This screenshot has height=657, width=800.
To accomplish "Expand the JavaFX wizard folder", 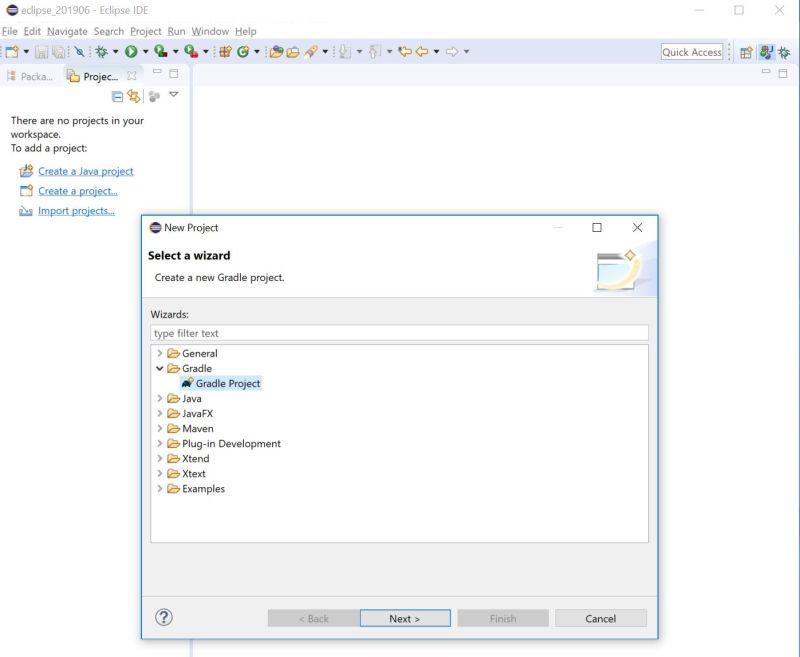I will coord(160,413).
